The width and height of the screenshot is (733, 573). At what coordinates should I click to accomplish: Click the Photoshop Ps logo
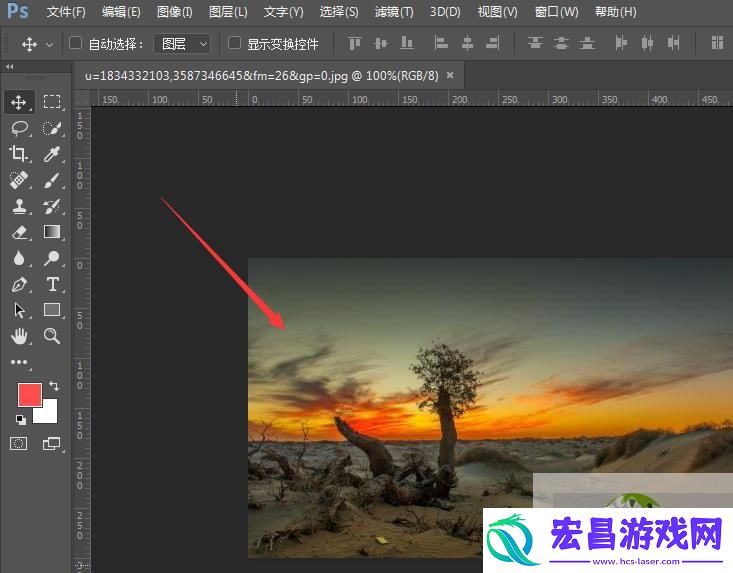coord(18,11)
